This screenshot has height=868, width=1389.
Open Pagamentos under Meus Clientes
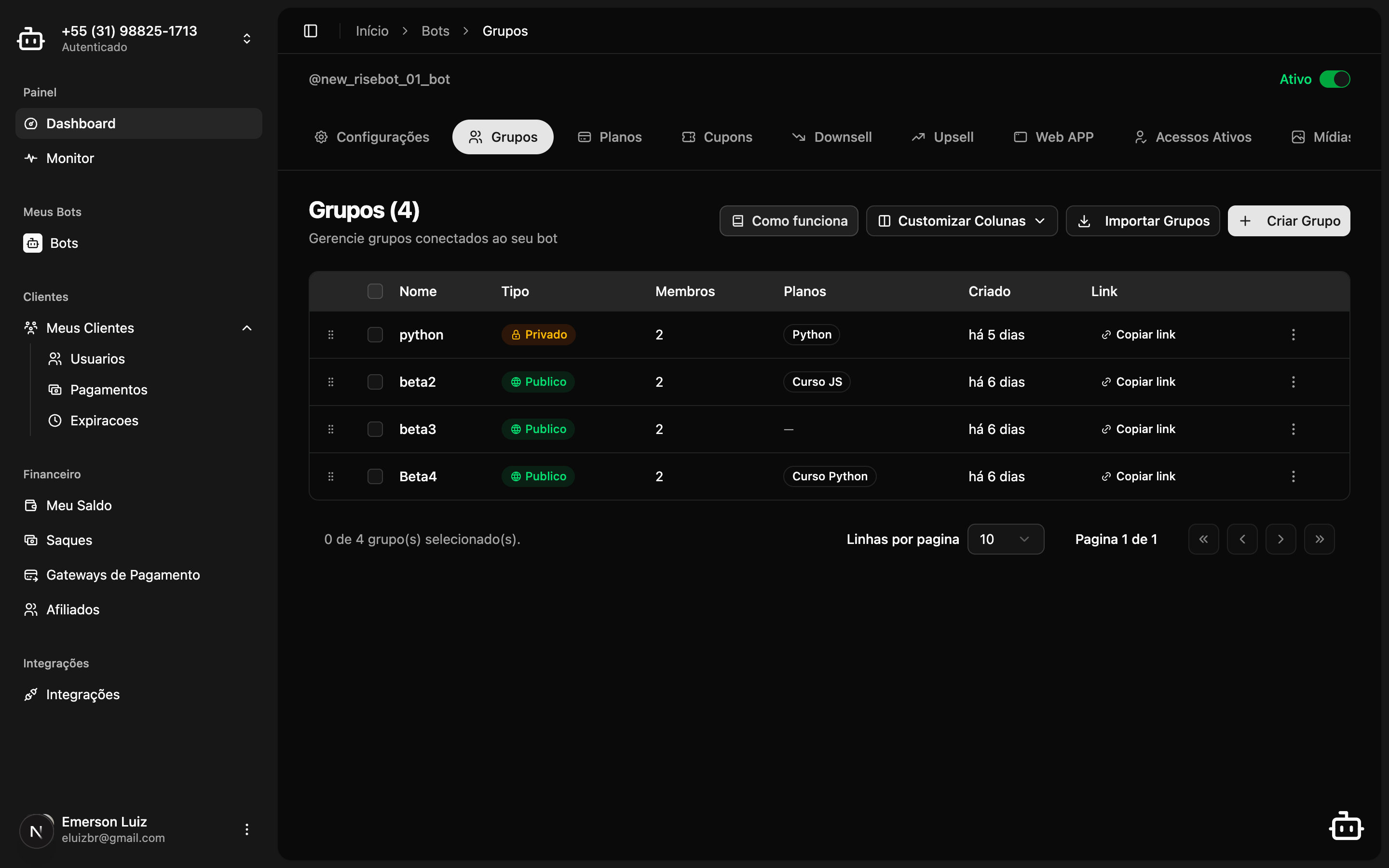tap(150, 390)
